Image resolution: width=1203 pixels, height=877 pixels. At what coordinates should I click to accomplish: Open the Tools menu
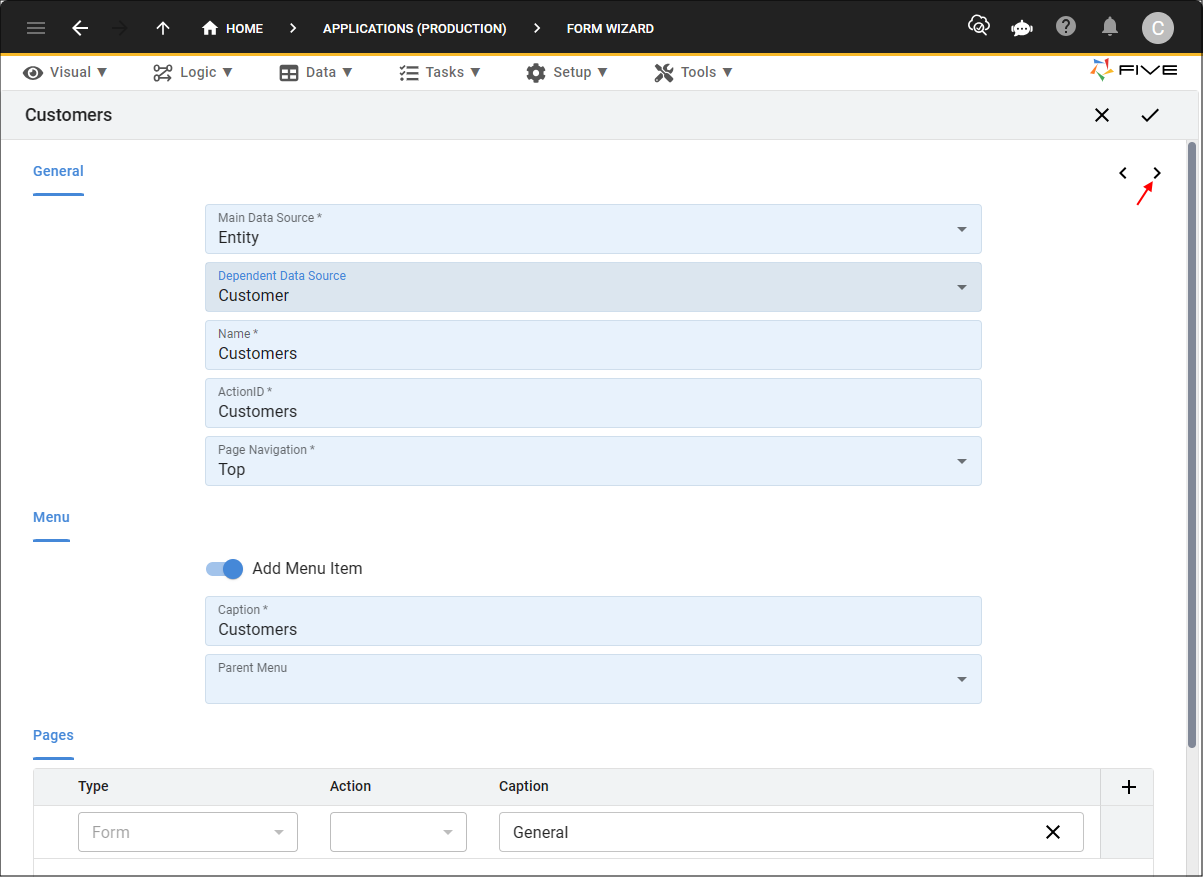[x=694, y=72]
